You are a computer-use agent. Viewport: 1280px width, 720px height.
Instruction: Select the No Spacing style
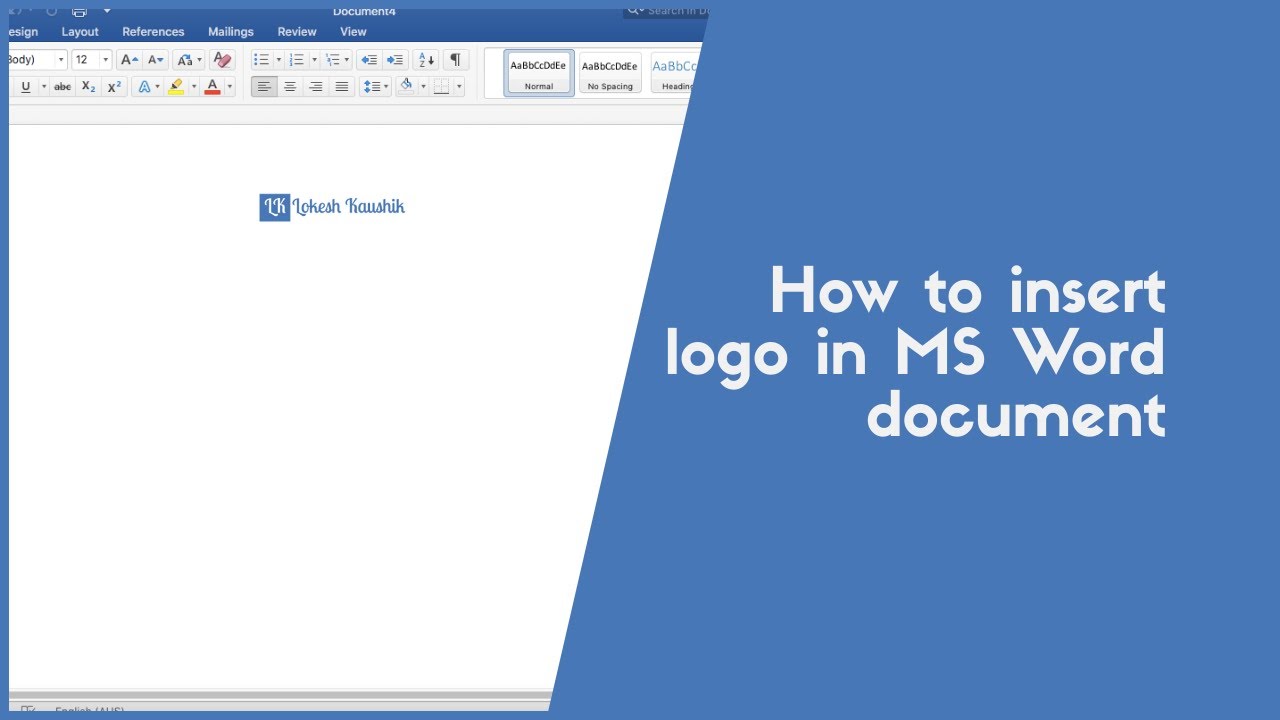click(x=610, y=73)
